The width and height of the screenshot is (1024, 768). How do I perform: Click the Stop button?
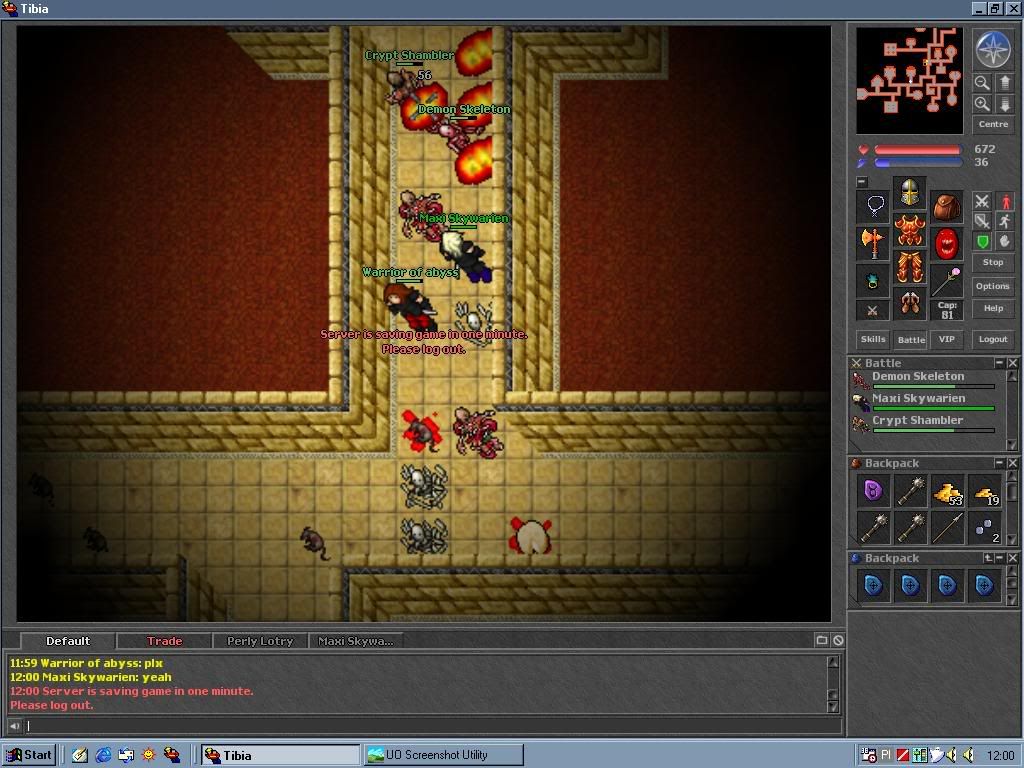(x=993, y=262)
